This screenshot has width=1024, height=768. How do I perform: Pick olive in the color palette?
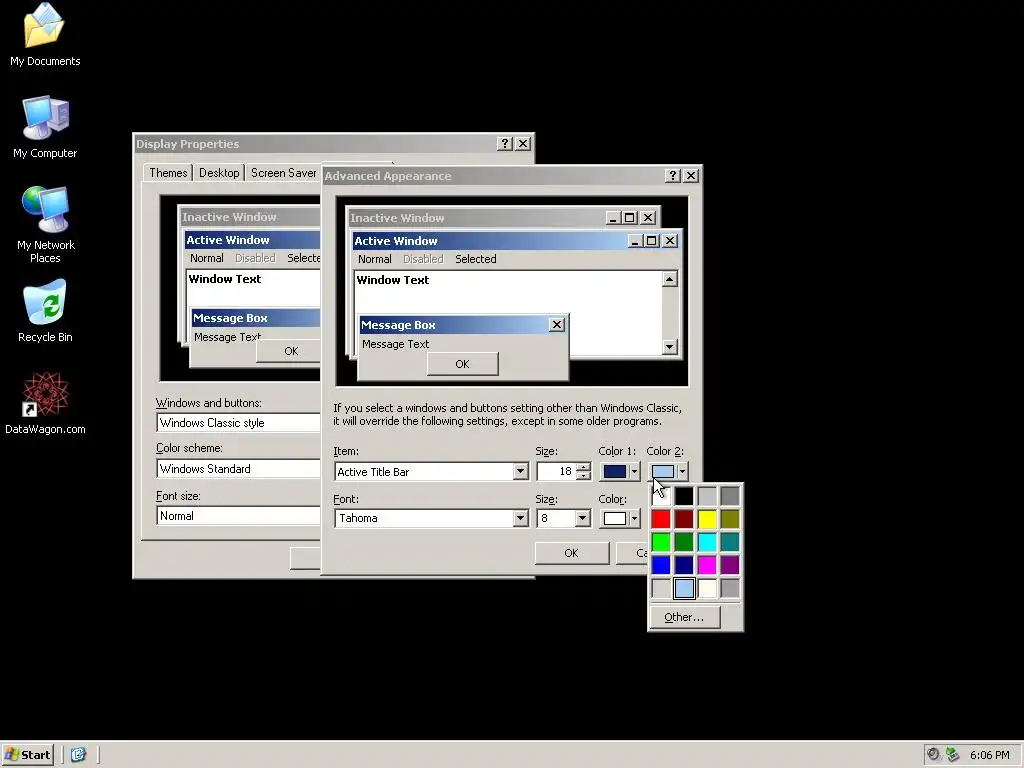click(729, 519)
